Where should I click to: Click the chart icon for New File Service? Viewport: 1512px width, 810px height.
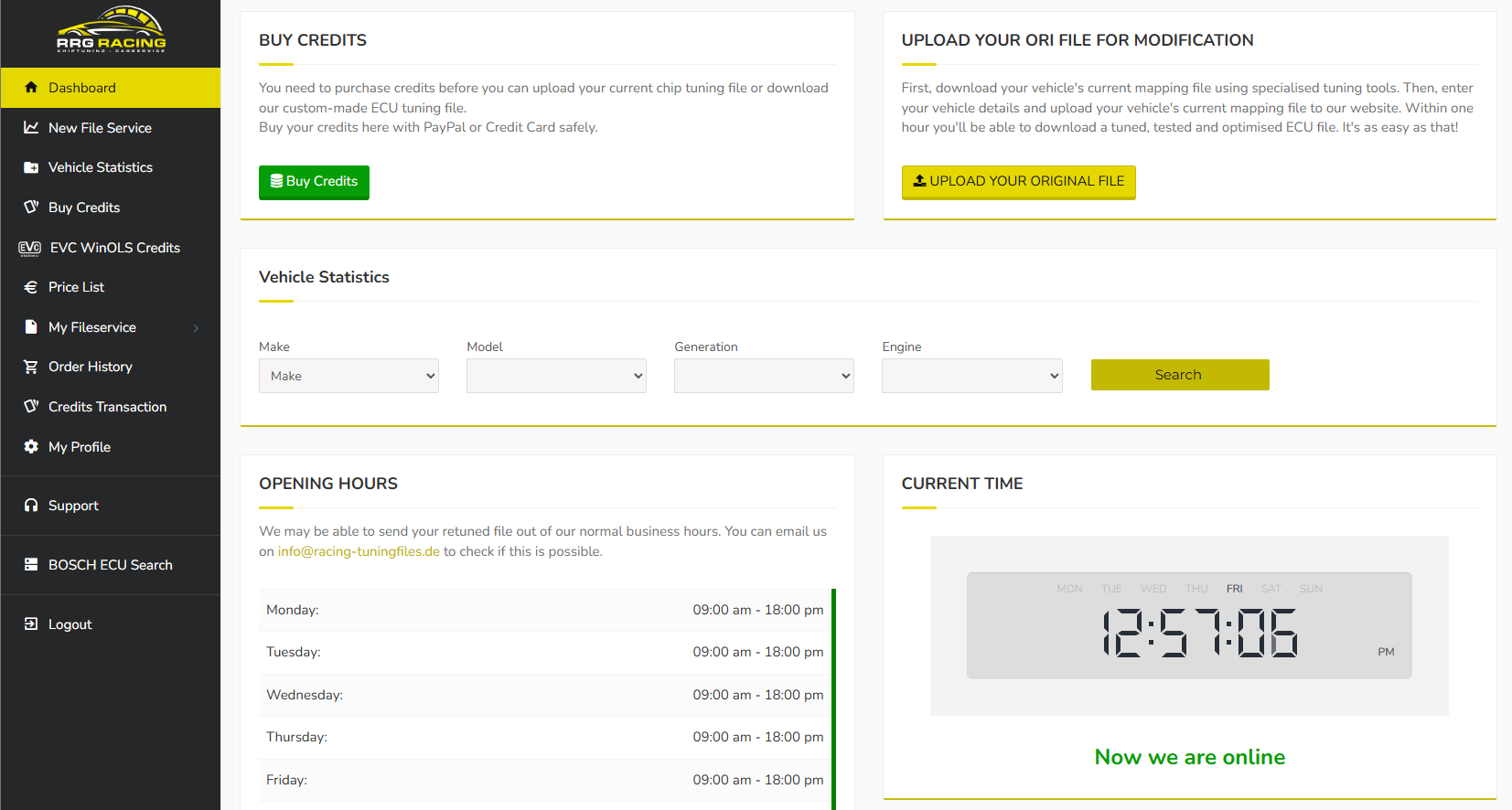pyautogui.click(x=31, y=128)
